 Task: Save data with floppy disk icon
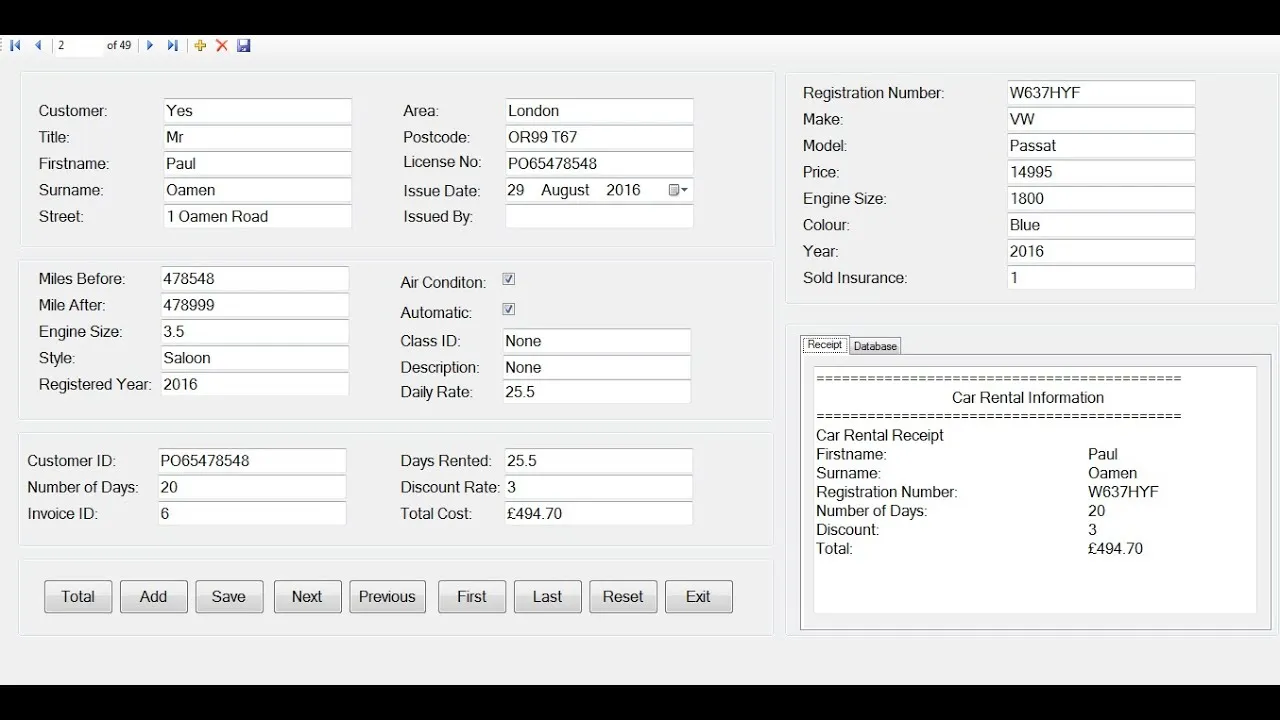pyautogui.click(x=244, y=45)
